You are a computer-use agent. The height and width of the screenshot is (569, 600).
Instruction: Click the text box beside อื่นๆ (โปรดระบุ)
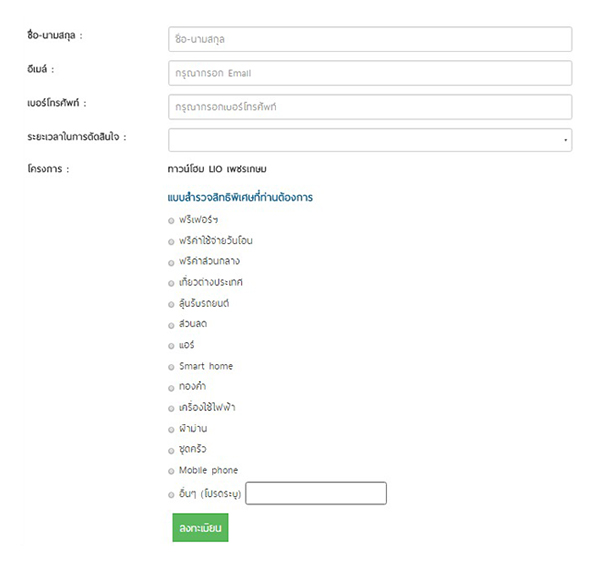(315, 493)
